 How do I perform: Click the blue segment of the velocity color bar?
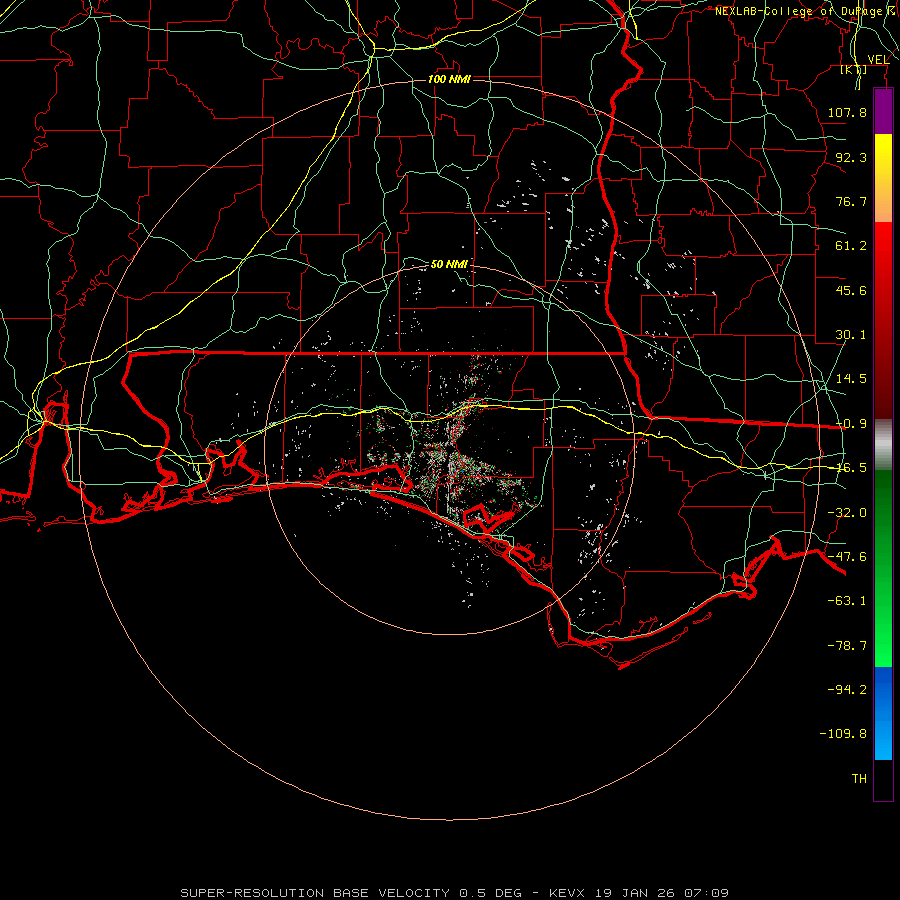(x=883, y=713)
